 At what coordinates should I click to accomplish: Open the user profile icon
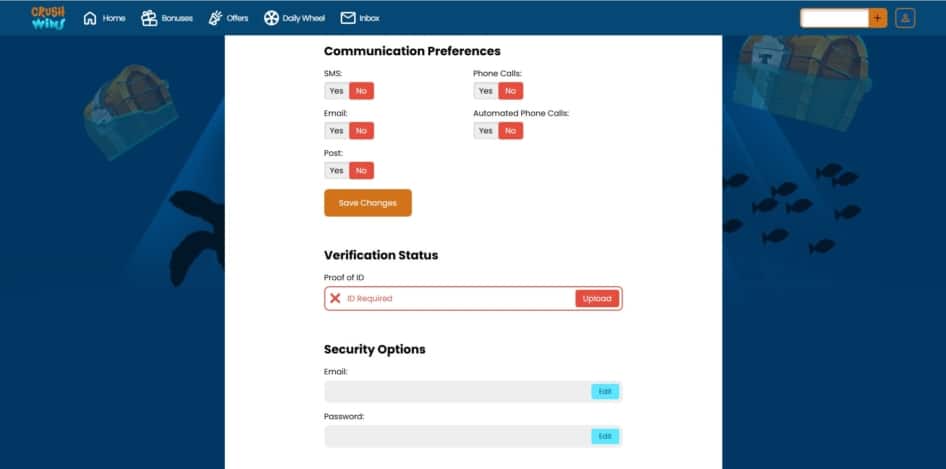[x=905, y=18]
